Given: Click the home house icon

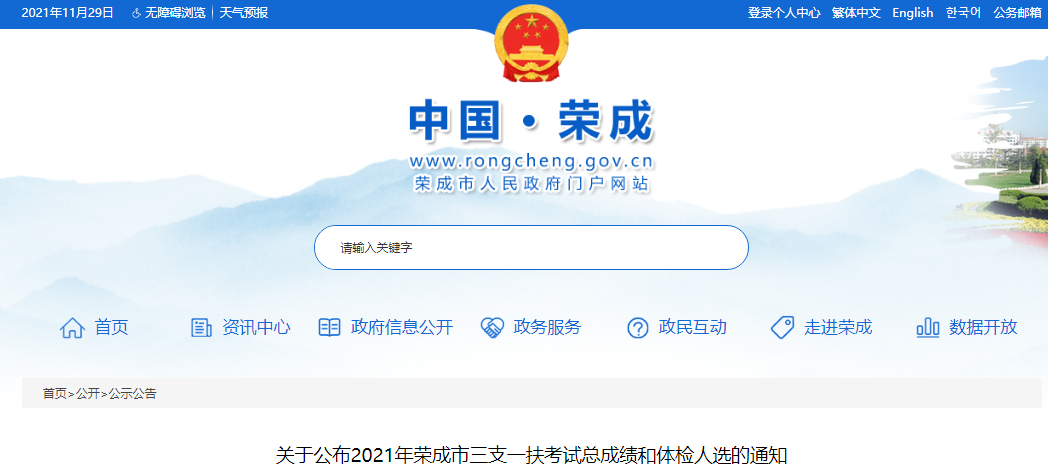Looking at the screenshot, I should (72, 327).
